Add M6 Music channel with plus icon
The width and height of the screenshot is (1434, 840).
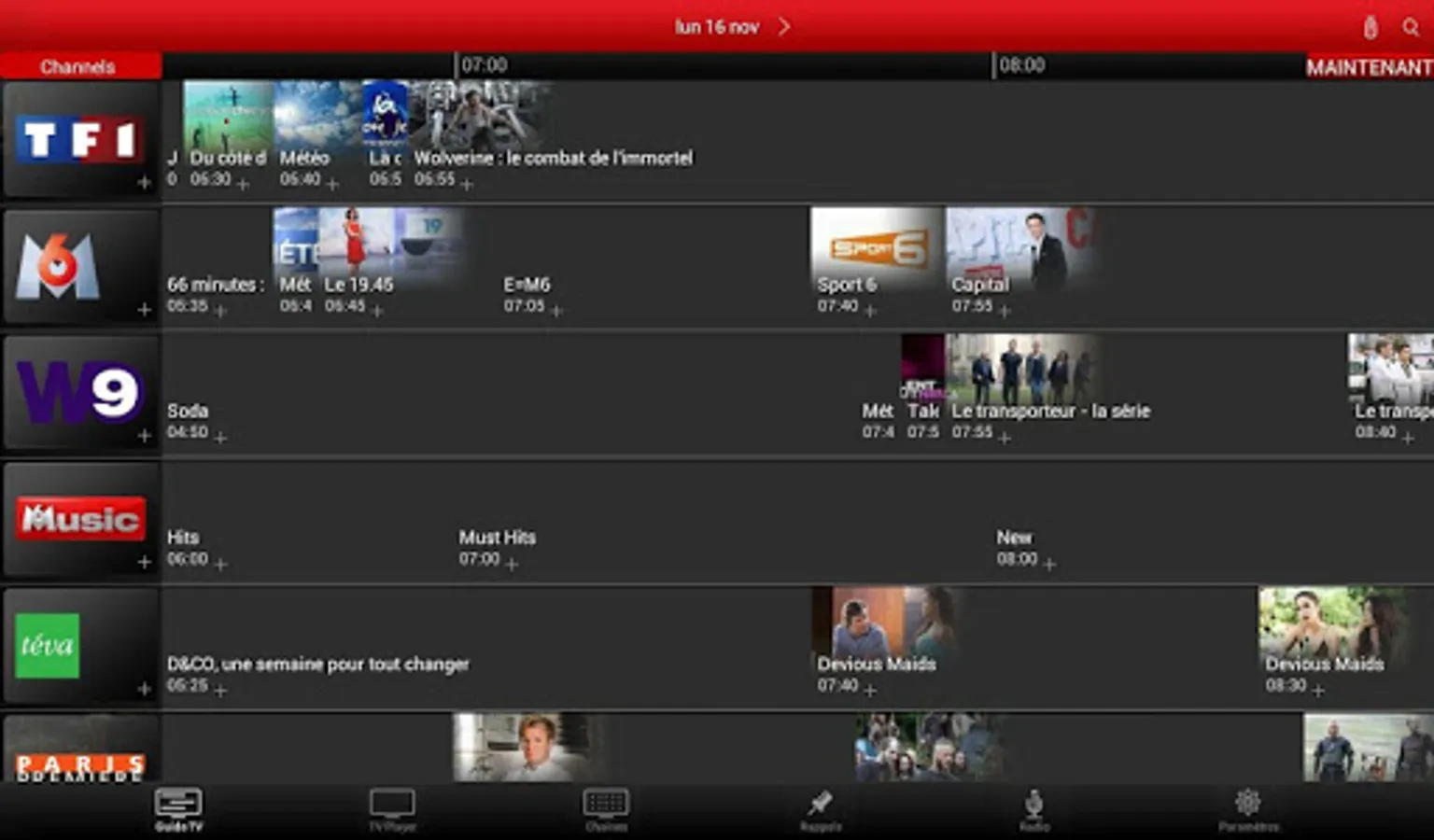click(144, 562)
